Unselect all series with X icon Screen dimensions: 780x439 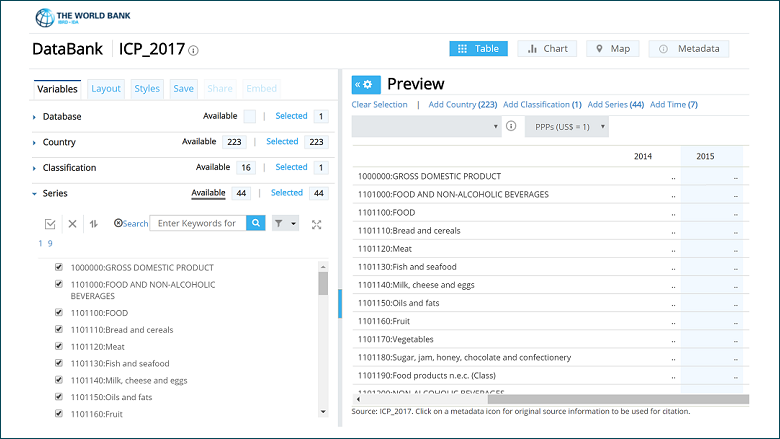[72, 224]
